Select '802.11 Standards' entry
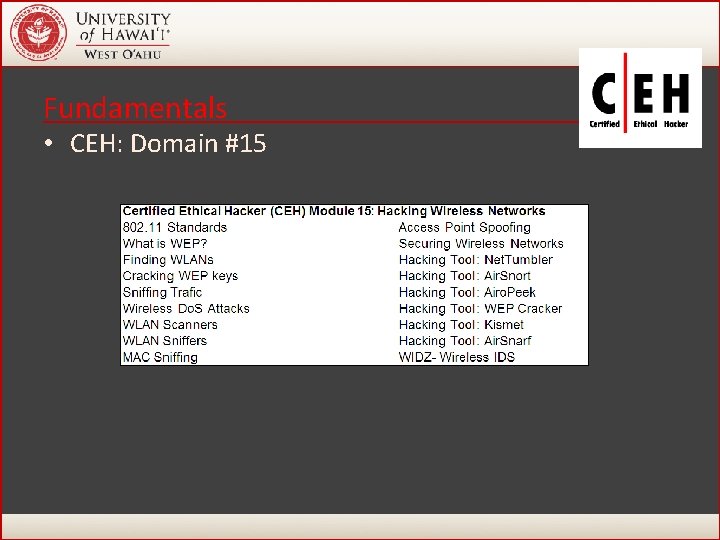The width and height of the screenshot is (720, 540). 174,227
